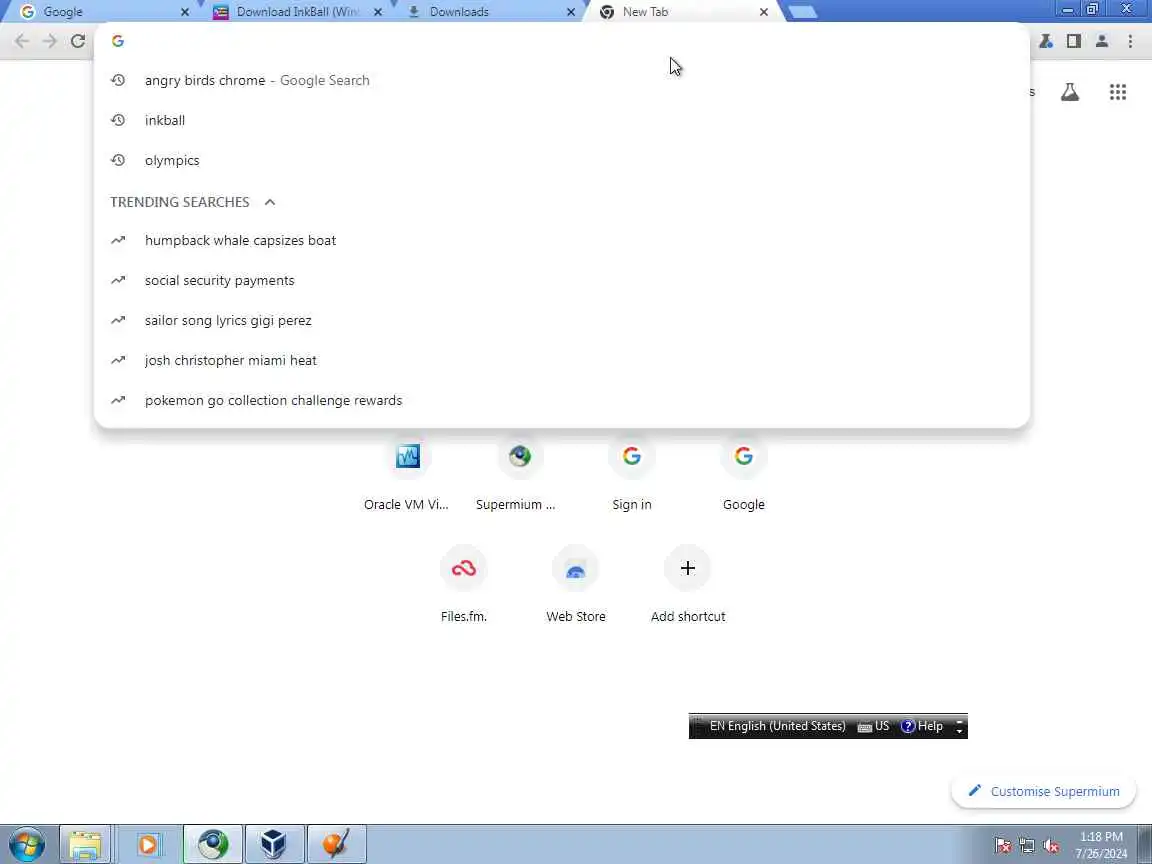Viewport: 1152px width, 864px height.
Task: Click the muted speaker tray icon
Action: (x=1051, y=846)
